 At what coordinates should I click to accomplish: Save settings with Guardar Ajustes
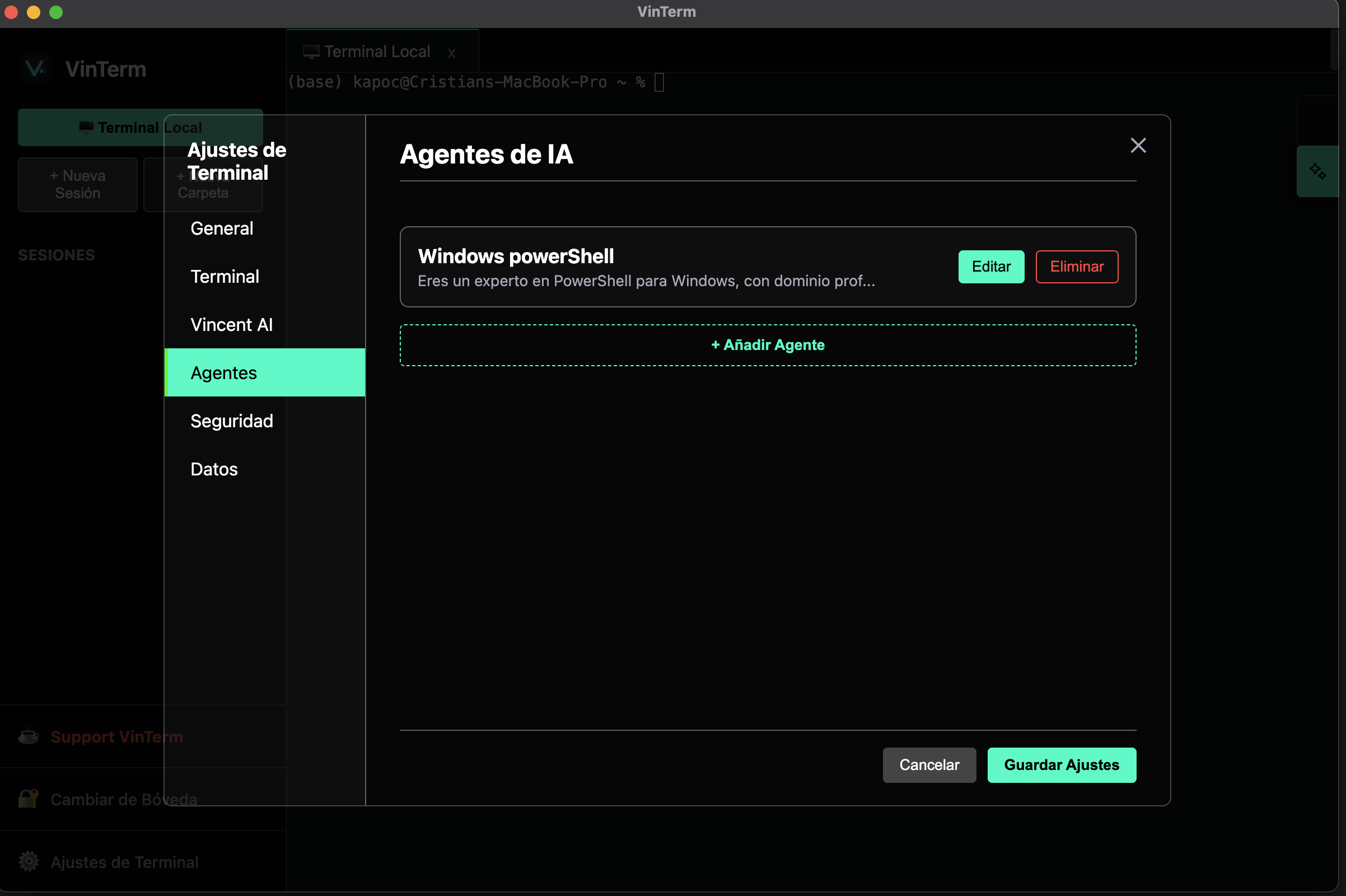tap(1062, 764)
